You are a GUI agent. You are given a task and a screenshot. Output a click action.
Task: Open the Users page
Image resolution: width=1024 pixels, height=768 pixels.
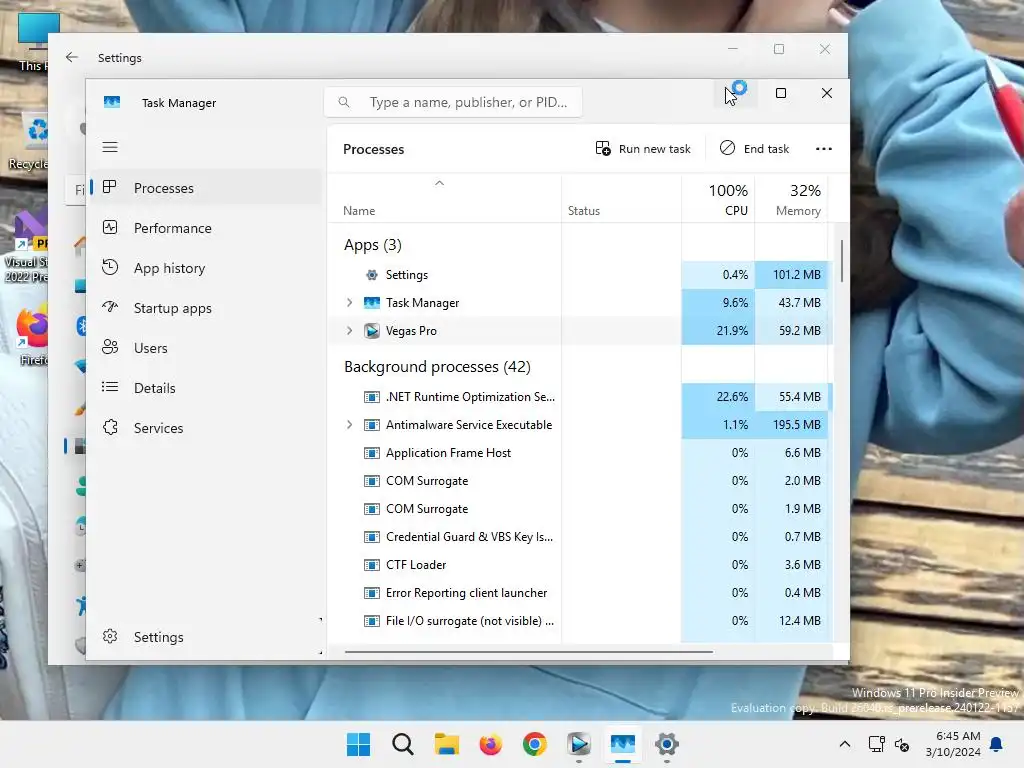[205, 348]
